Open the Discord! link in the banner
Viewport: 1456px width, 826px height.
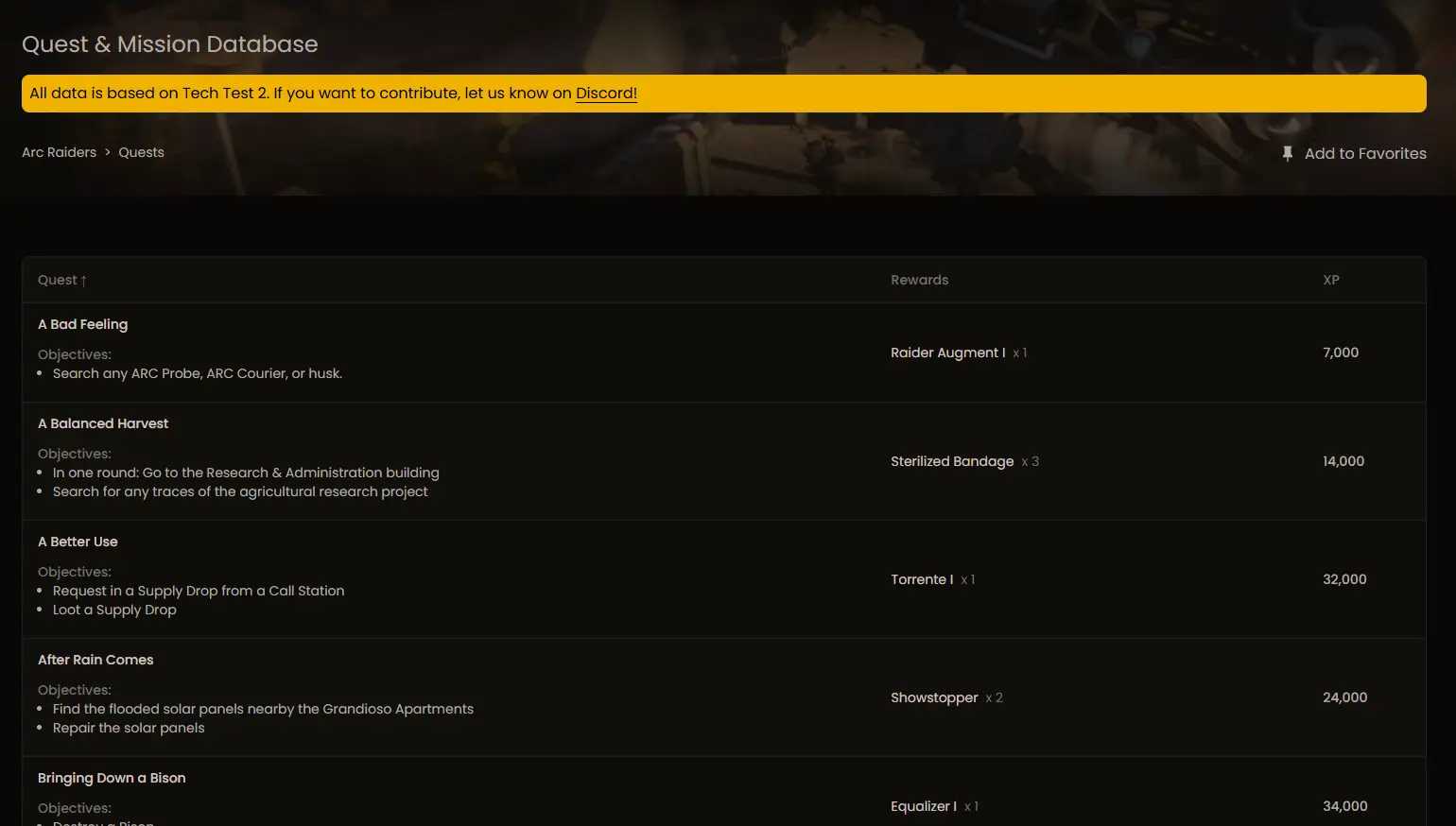606,93
